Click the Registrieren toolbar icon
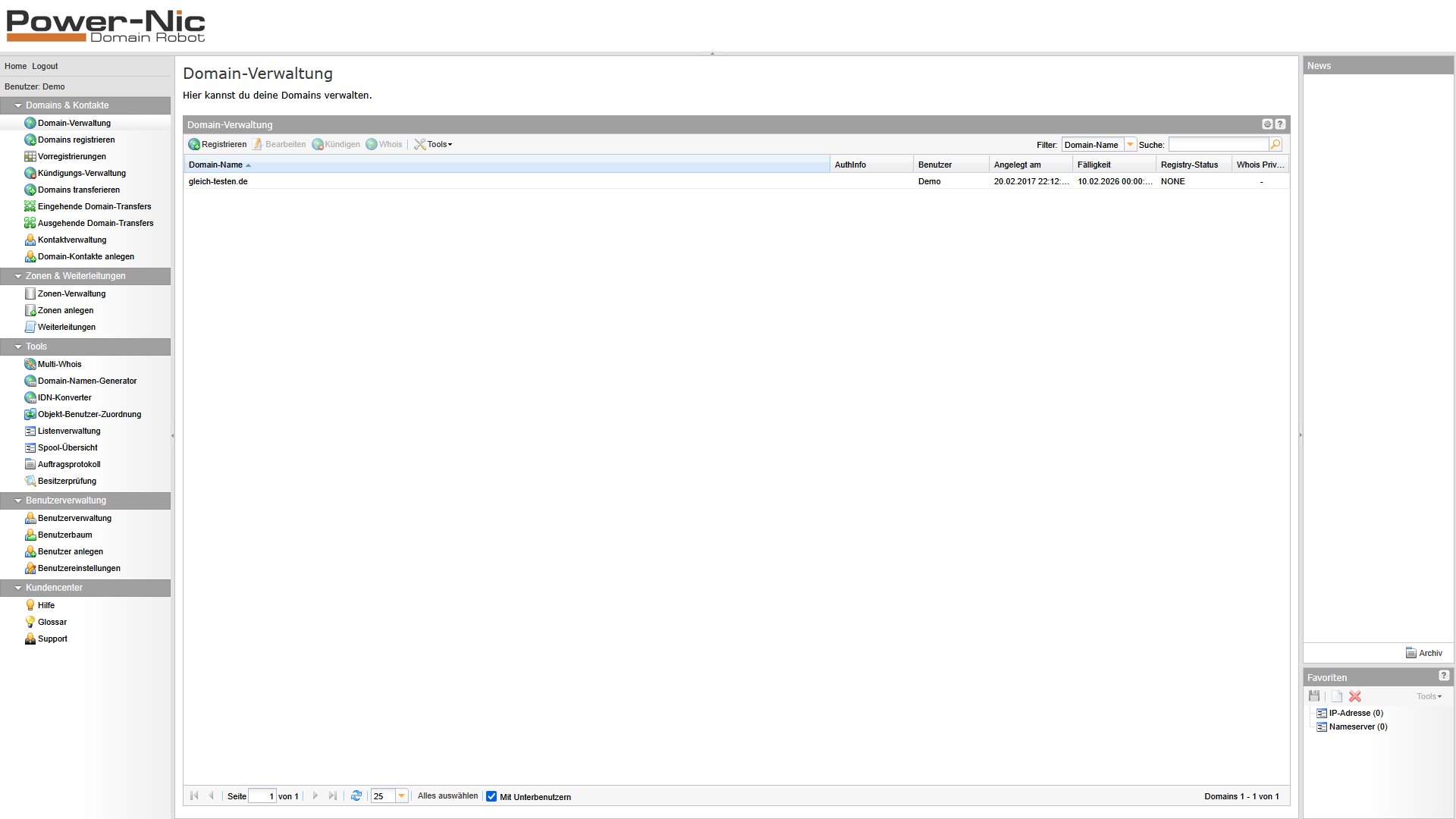 tap(194, 144)
